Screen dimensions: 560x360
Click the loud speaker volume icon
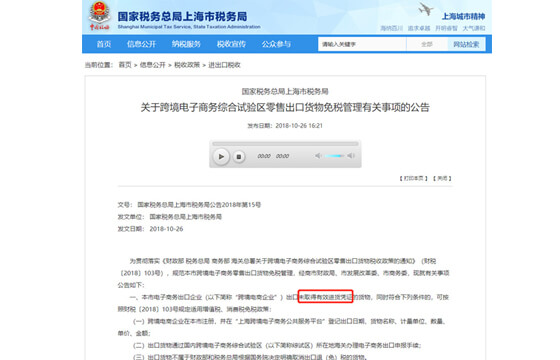pos(351,155)
